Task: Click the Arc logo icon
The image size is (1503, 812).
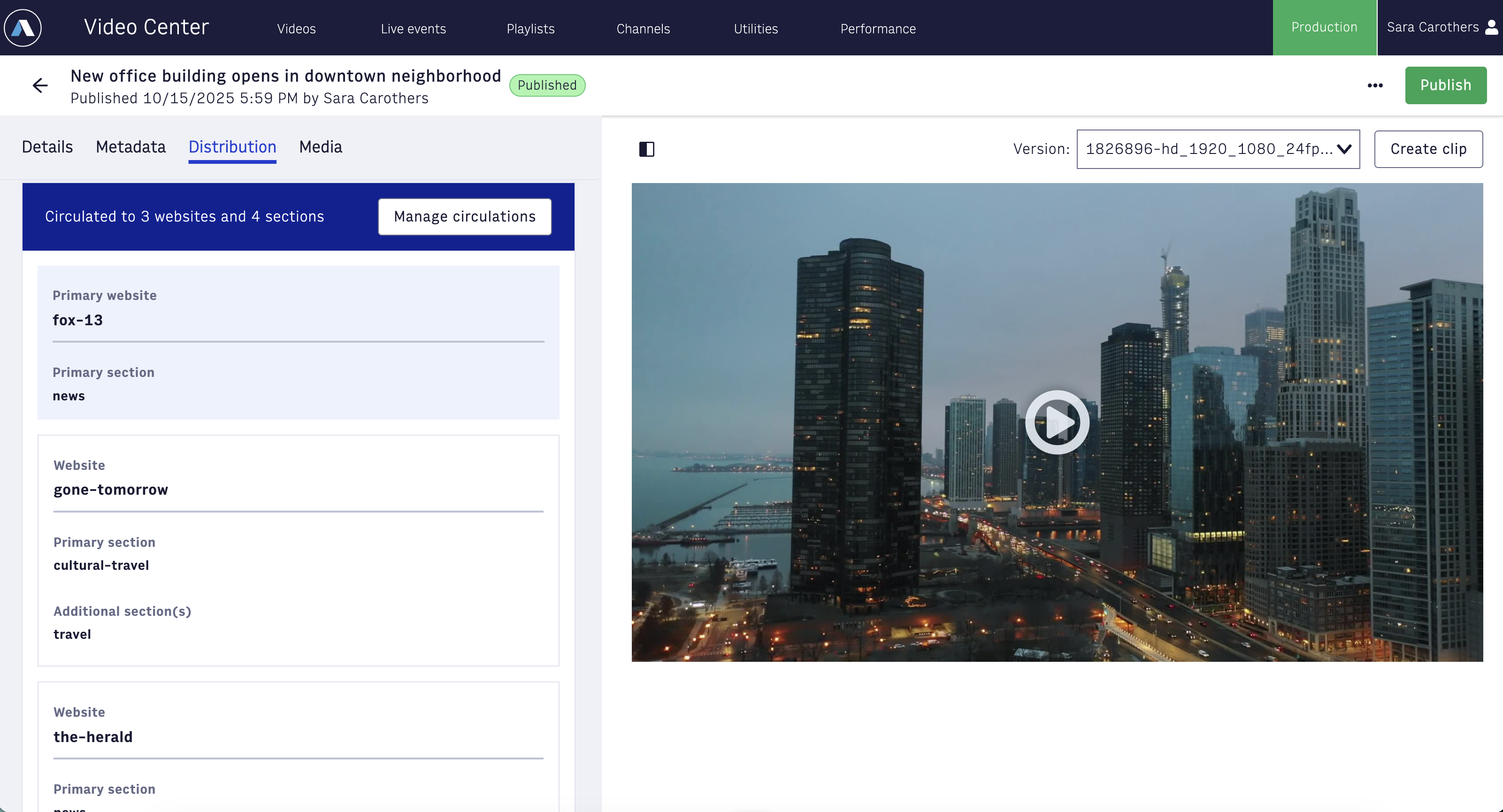Action: pyautogui.click(x=23, y=27)
